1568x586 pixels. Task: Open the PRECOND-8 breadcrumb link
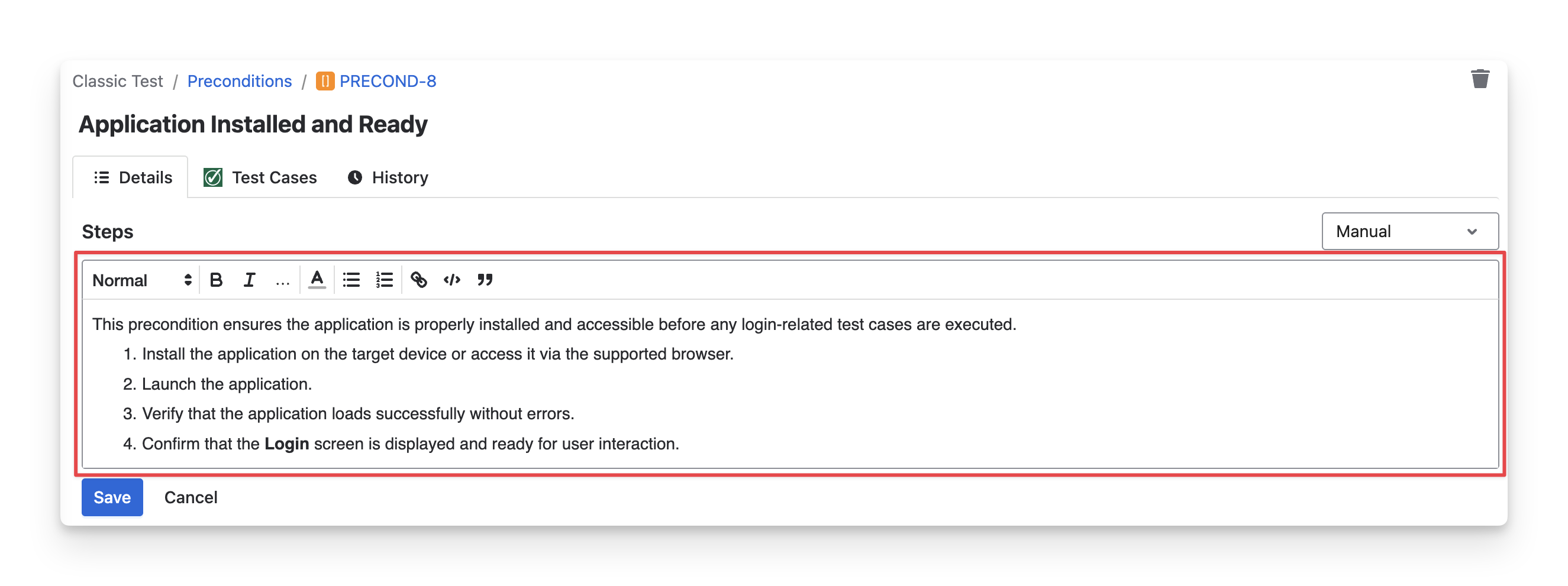pos(387,81)
